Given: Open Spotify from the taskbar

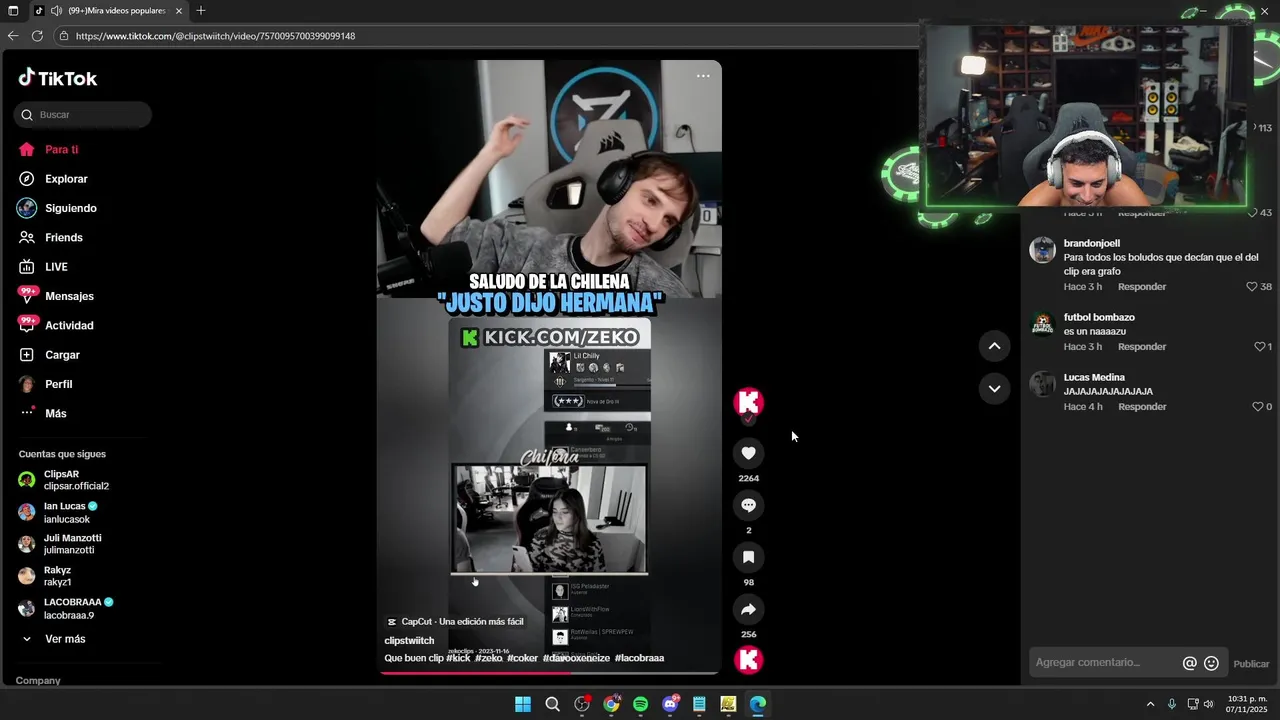Looking at the screenshot, I should pos(640,704).
